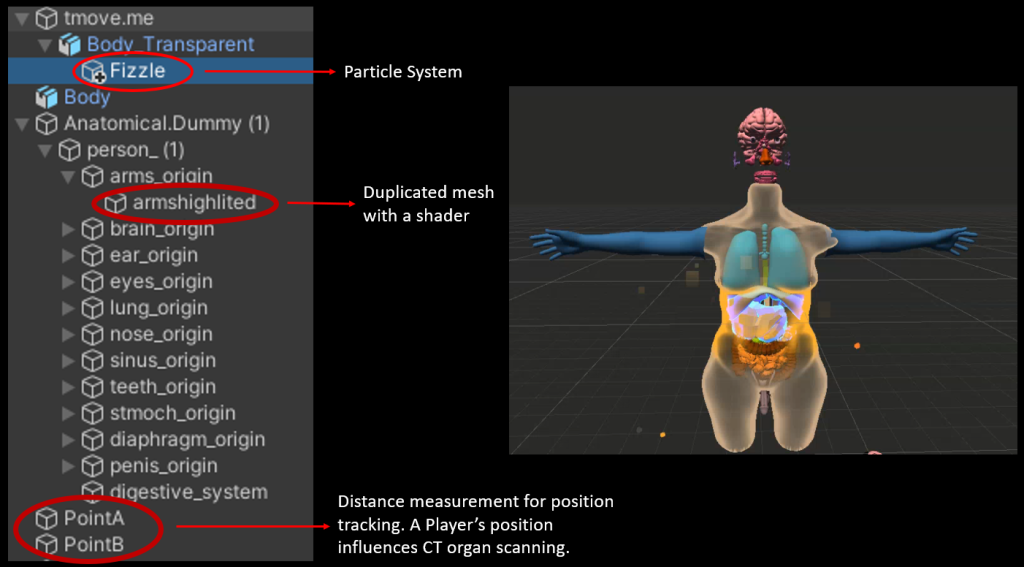Select the Anatomical.Dummy (1) label
Viewport: 1024px width, 567px height.
click(167, 123)
